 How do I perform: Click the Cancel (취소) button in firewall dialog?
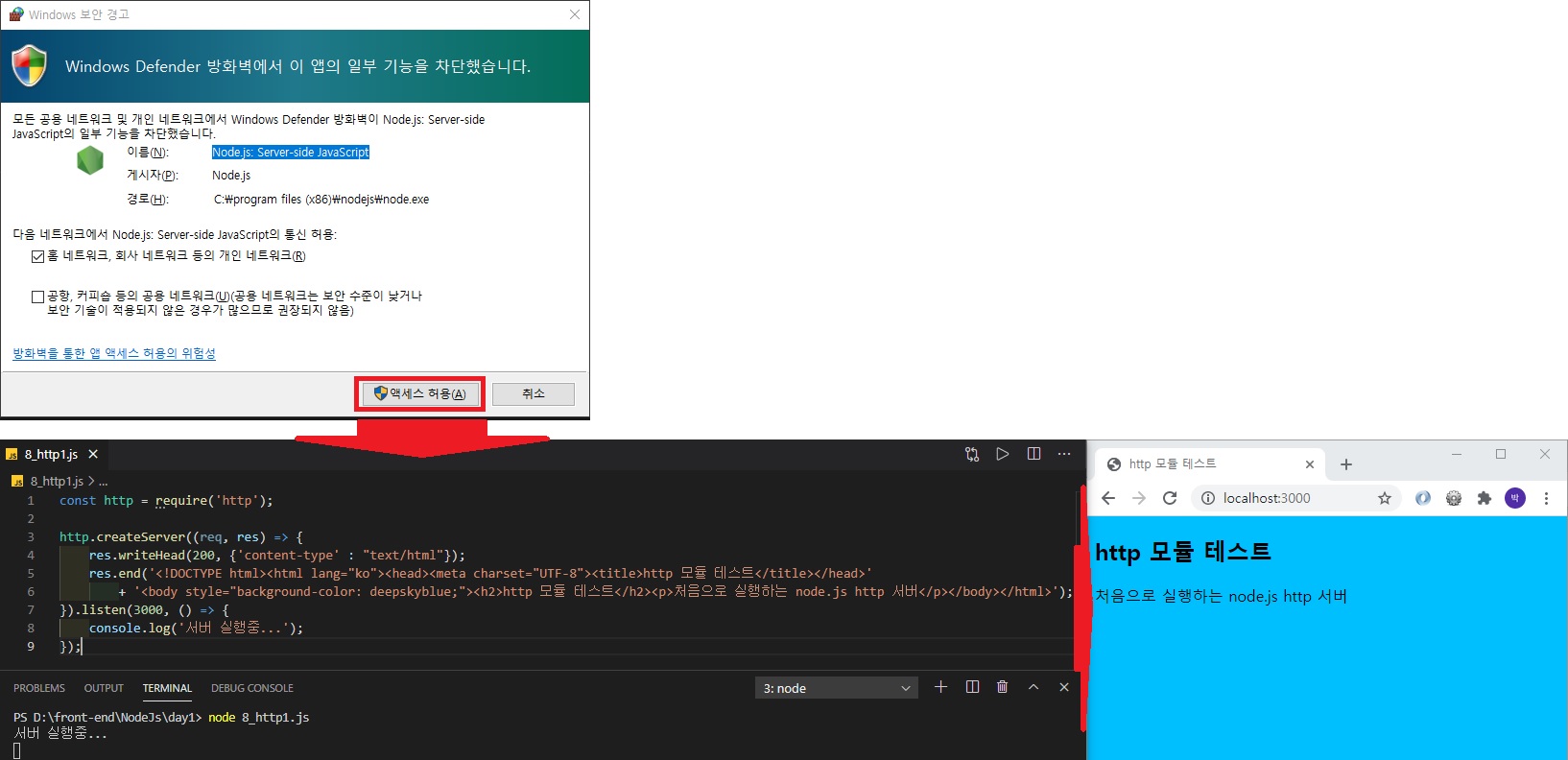click(534, 394)
